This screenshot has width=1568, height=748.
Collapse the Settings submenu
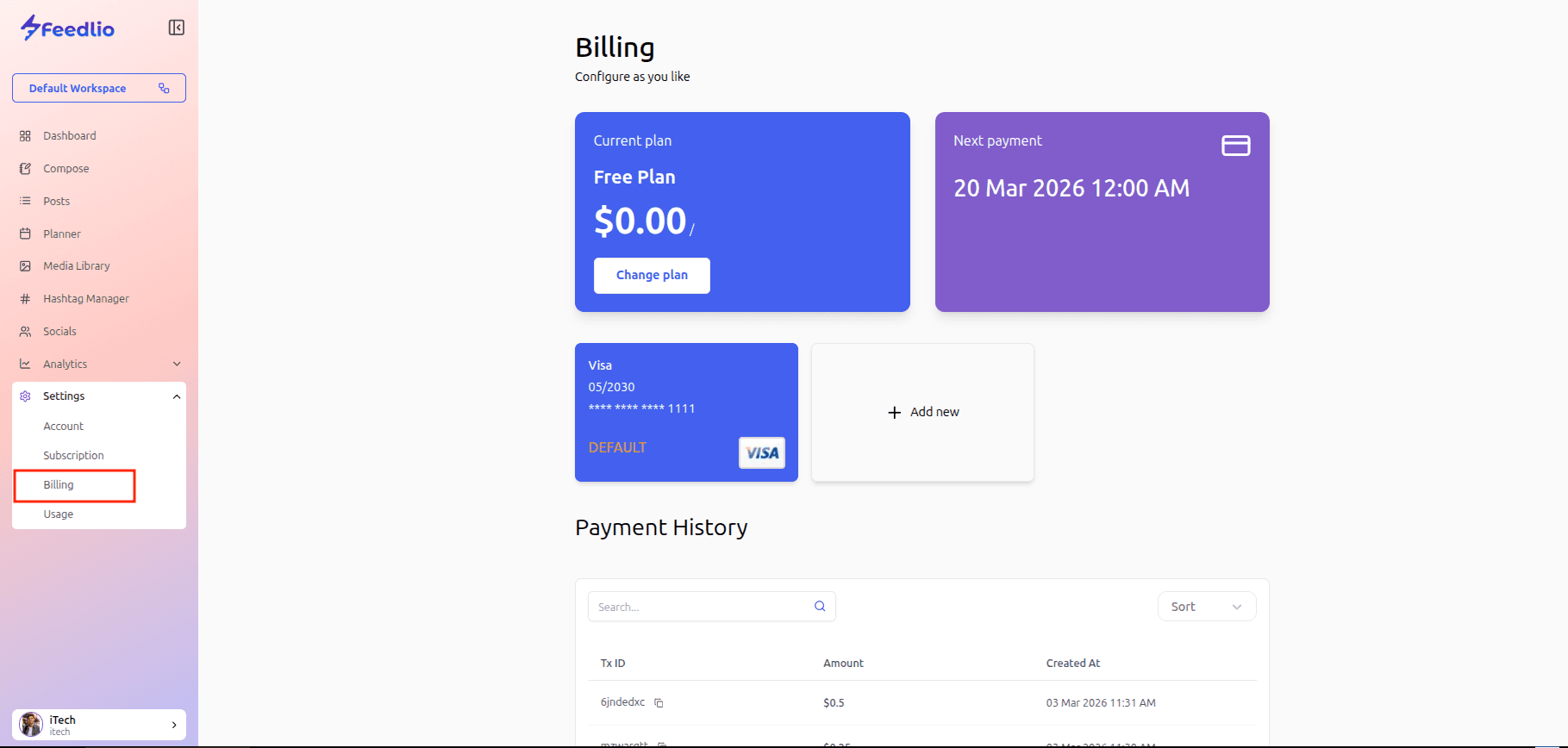pos(177,396)
